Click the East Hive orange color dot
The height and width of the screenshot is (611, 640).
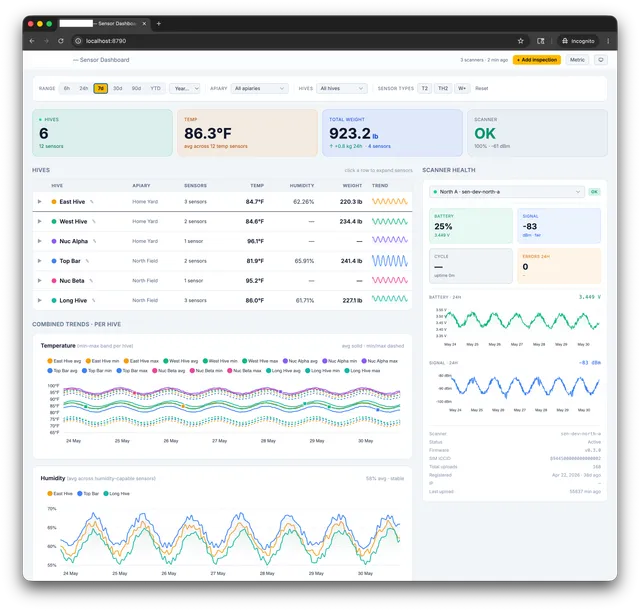pos(54,202)
